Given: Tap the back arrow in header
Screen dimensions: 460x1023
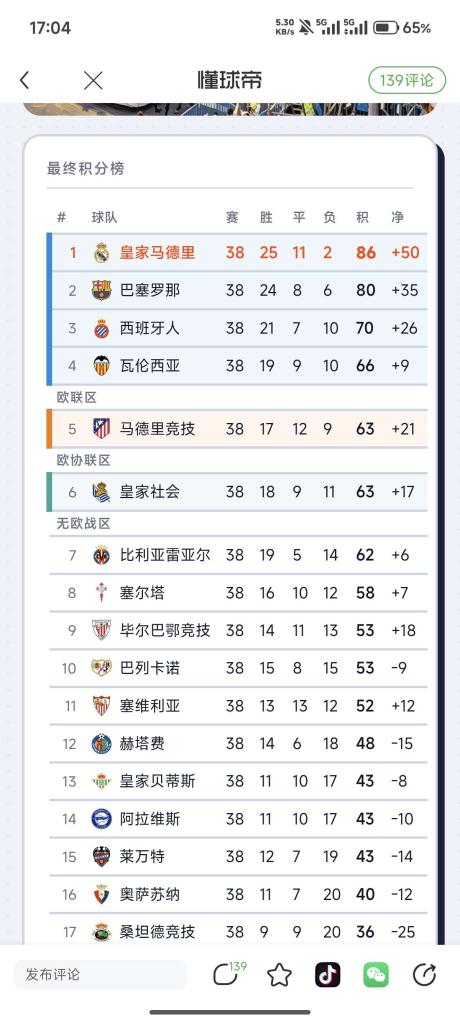Looking at the screenshot, I should [25, 81].
